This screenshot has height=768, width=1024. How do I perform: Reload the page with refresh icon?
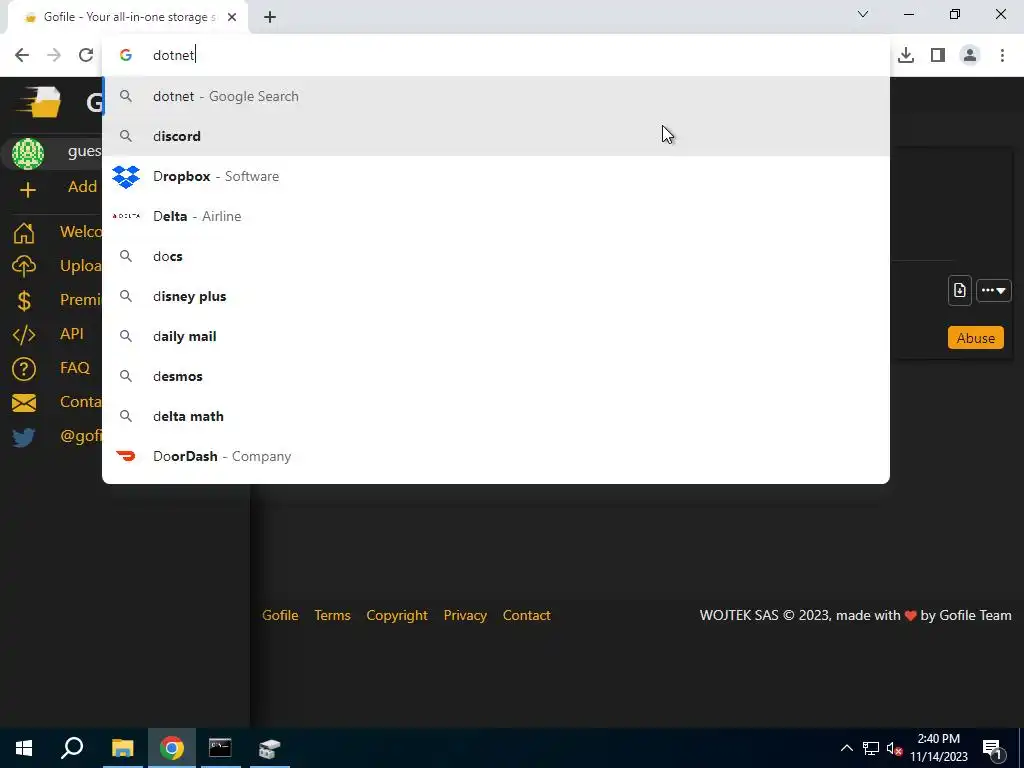86,55
